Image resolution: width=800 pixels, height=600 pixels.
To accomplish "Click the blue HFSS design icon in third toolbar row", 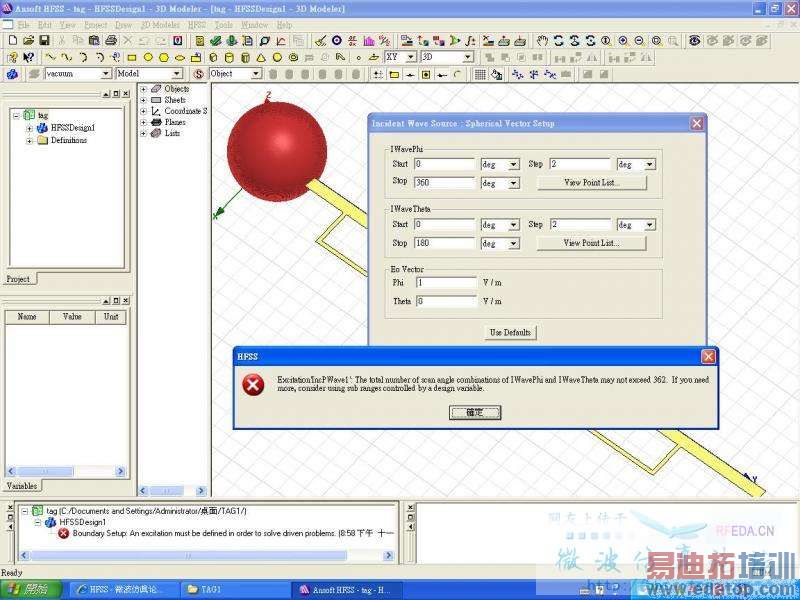I will (12, 74).
